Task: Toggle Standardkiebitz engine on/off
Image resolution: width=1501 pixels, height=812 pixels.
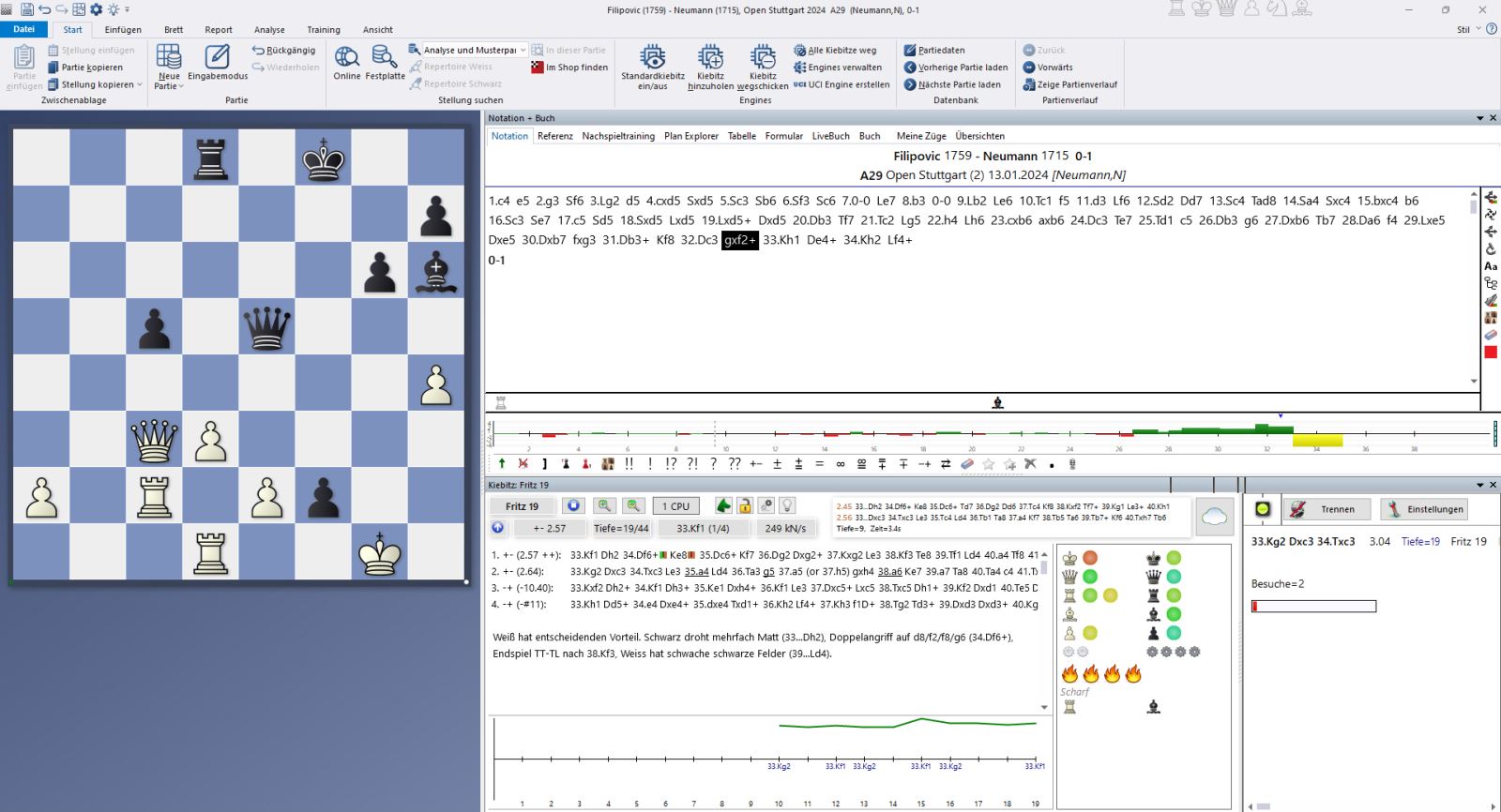Action: click(x=652, y=66)
